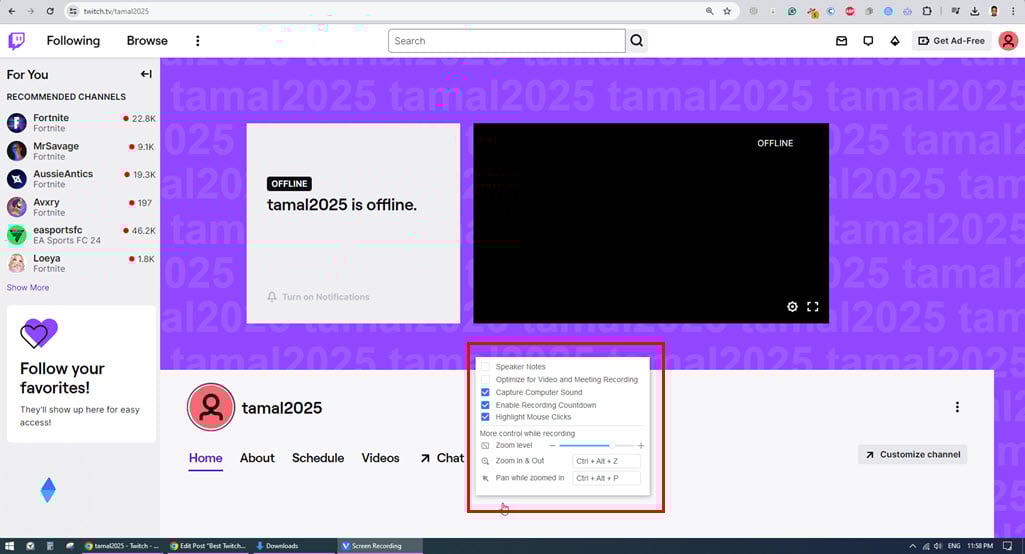
Task: Click the tamal2025 channel name heading
Action: [x=282, y=408]
